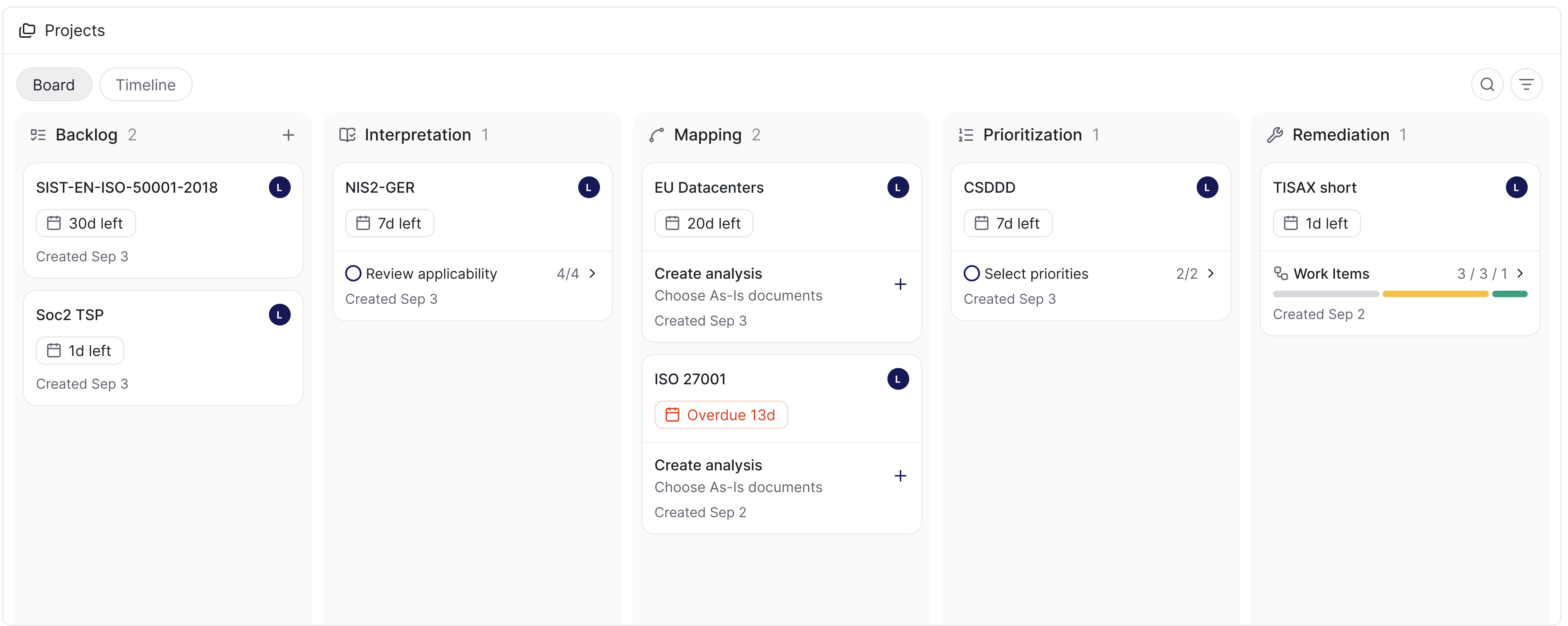This screenshot has height=626, width=1568.
Task: Select the Interpretation column header
Action: pyautogui.click(x=417, y=134)
